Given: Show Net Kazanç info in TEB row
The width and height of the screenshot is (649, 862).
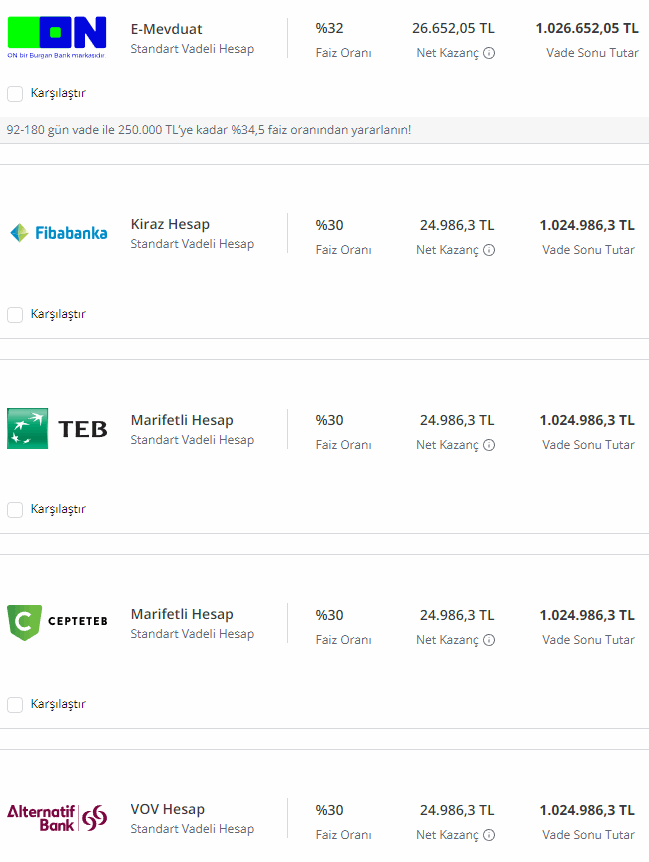Looking at the screenshot, I should pyautogui.click(x=489, y=445).
